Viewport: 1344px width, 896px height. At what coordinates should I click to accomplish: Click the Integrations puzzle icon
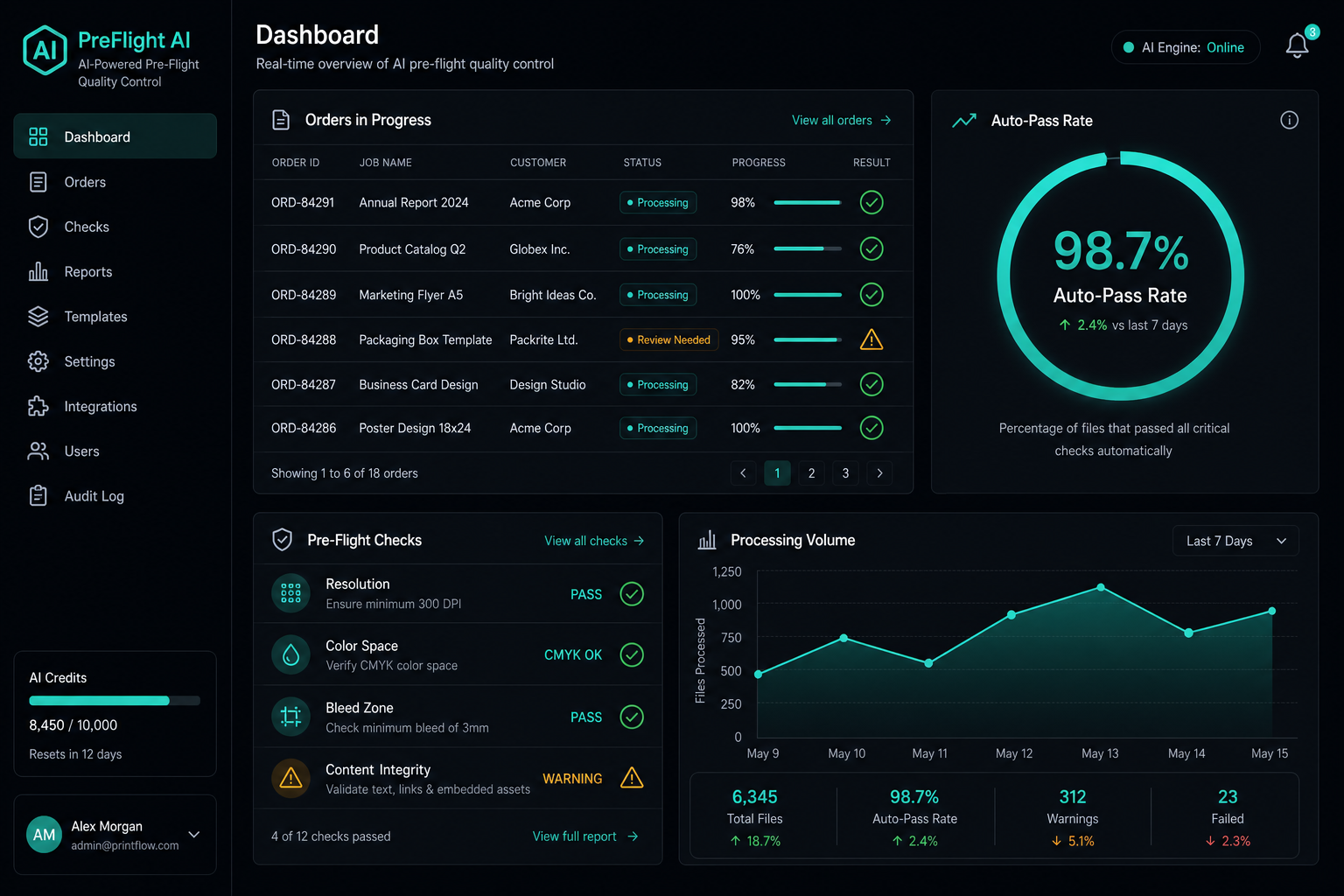click(x=38, y=406)
